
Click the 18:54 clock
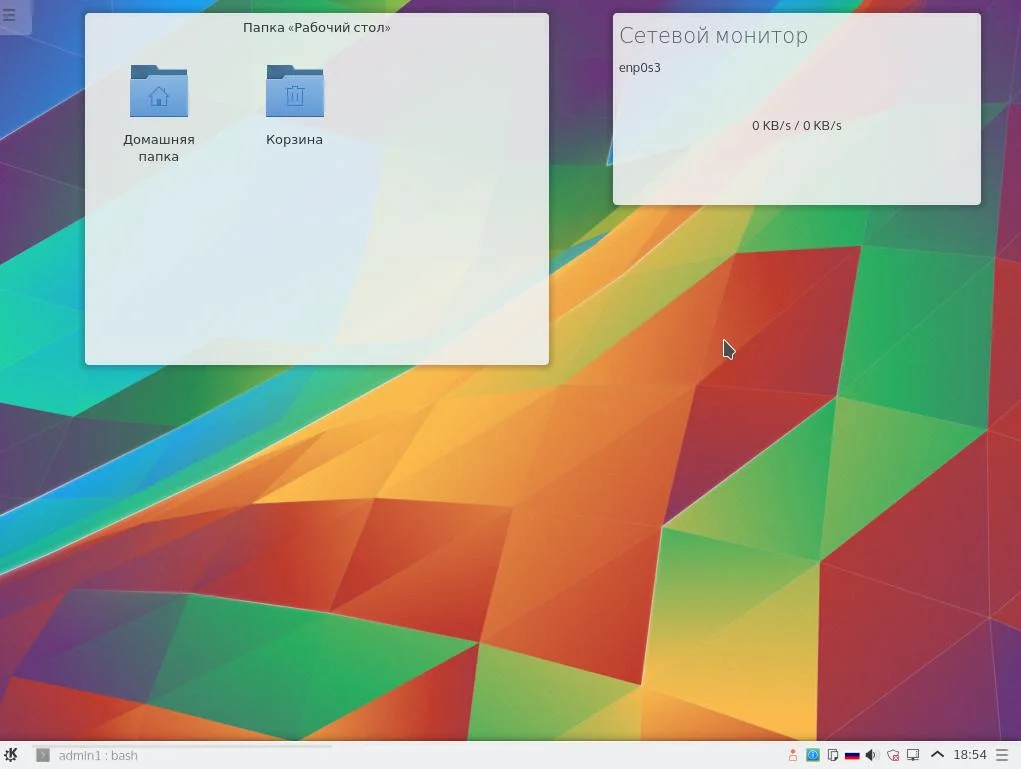click(x=970, y=755)
